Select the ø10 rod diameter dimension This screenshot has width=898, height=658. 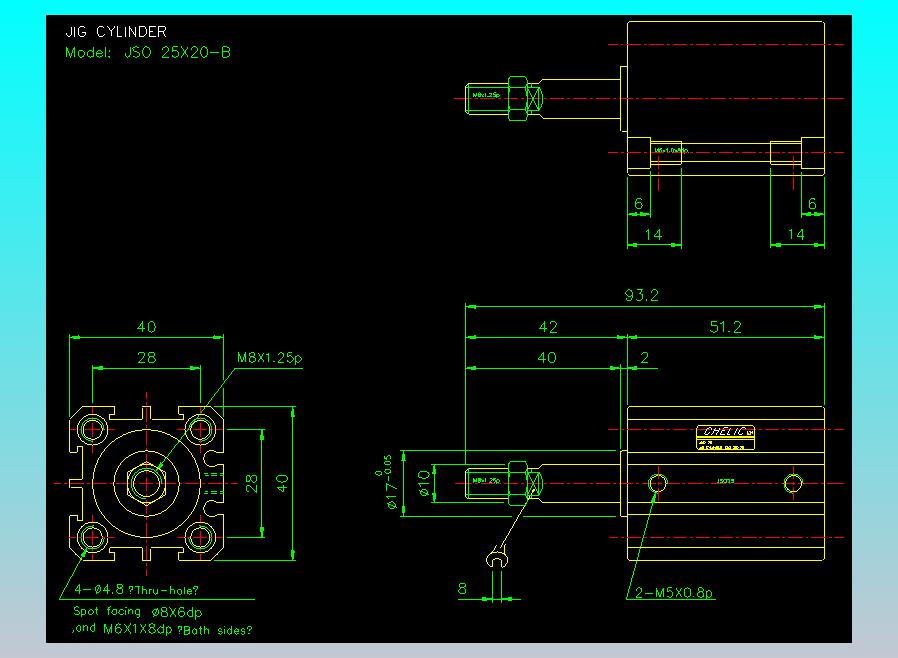click(424, 484)
